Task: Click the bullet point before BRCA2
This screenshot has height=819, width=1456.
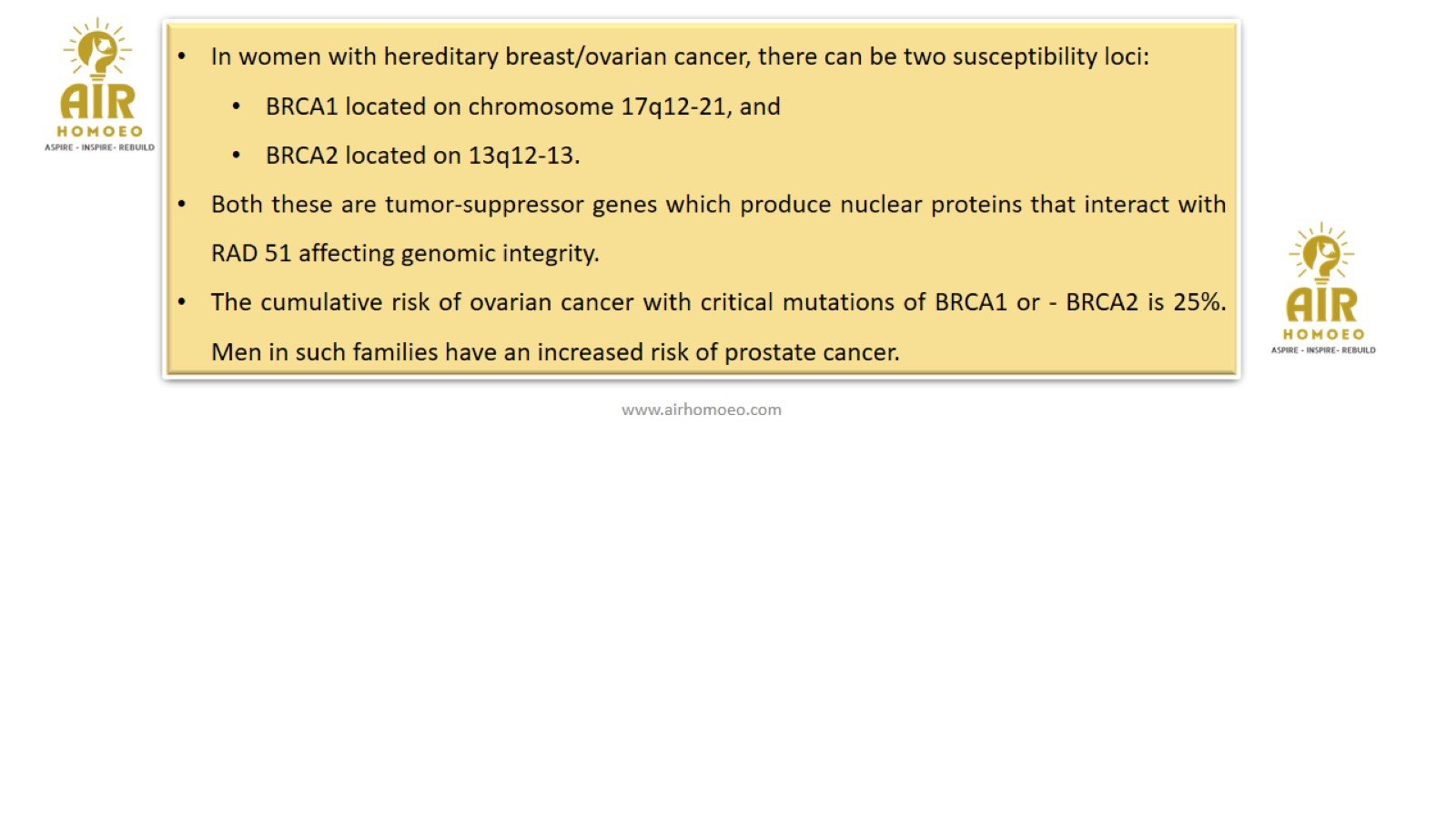Action: 237,156
